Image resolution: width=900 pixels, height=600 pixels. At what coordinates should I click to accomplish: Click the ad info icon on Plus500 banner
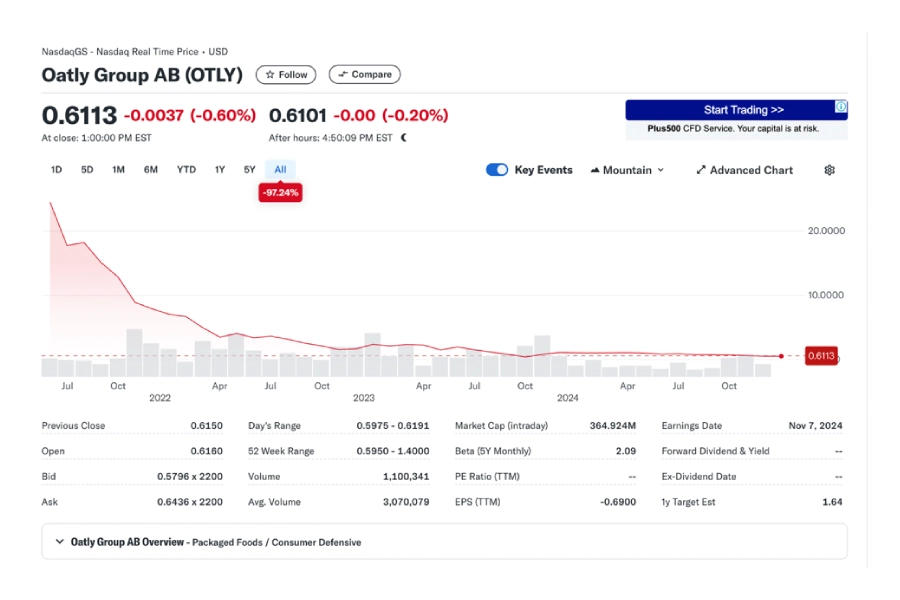840,107
